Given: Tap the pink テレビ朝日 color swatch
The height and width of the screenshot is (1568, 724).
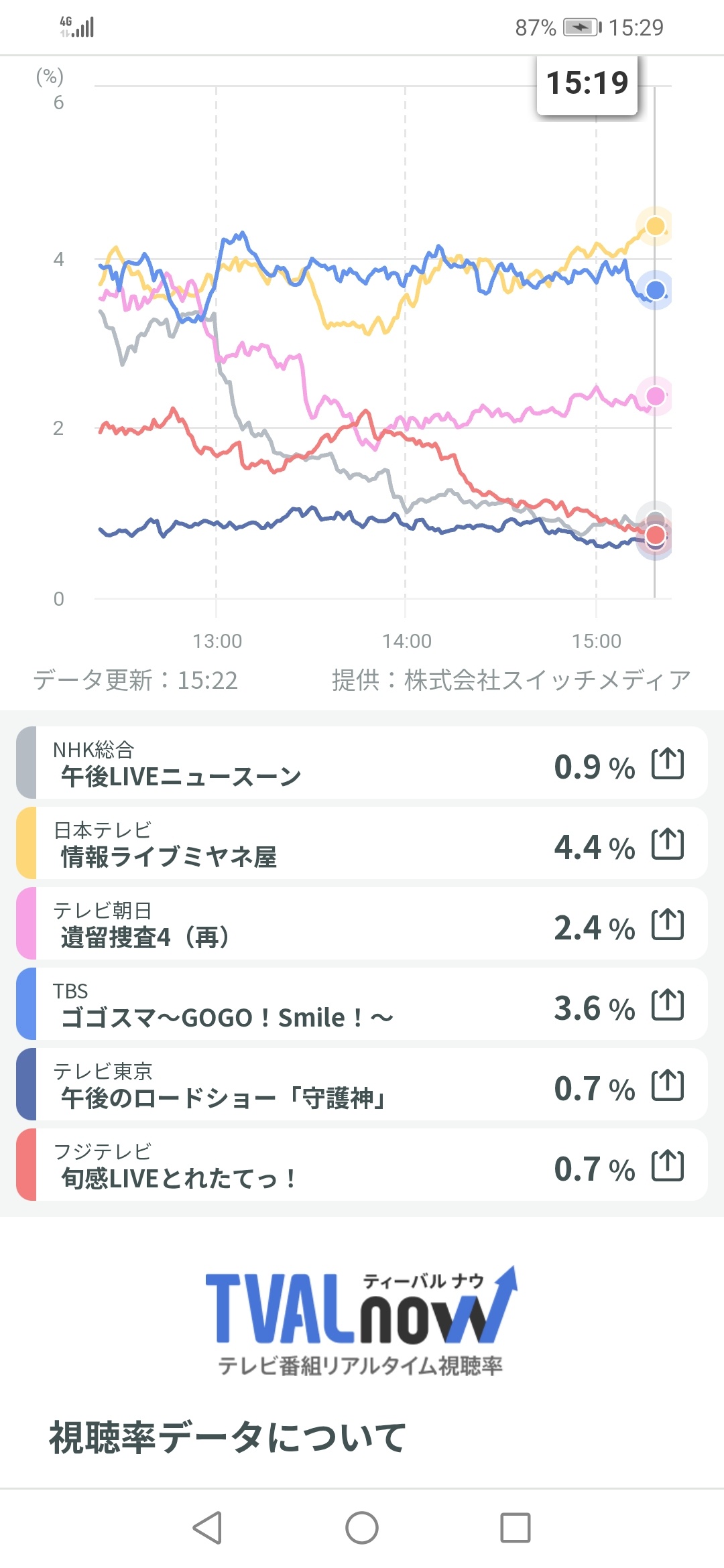Looking at the screenshot, I should [x=26, y=923].
